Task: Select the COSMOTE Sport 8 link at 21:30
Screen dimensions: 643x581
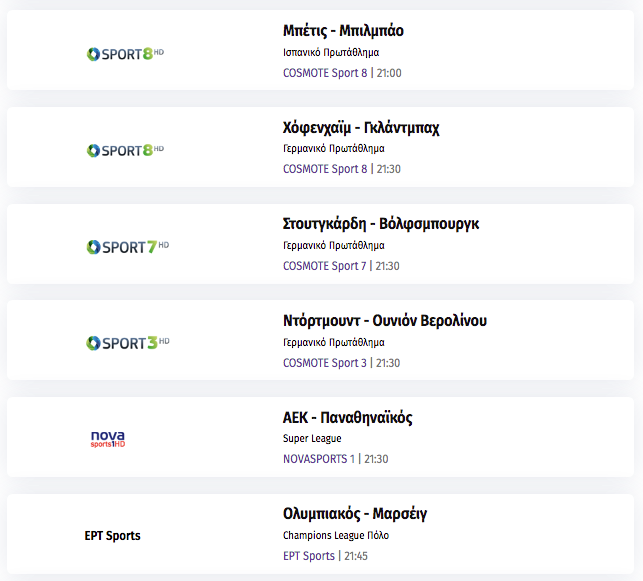Action: [325, 169]
